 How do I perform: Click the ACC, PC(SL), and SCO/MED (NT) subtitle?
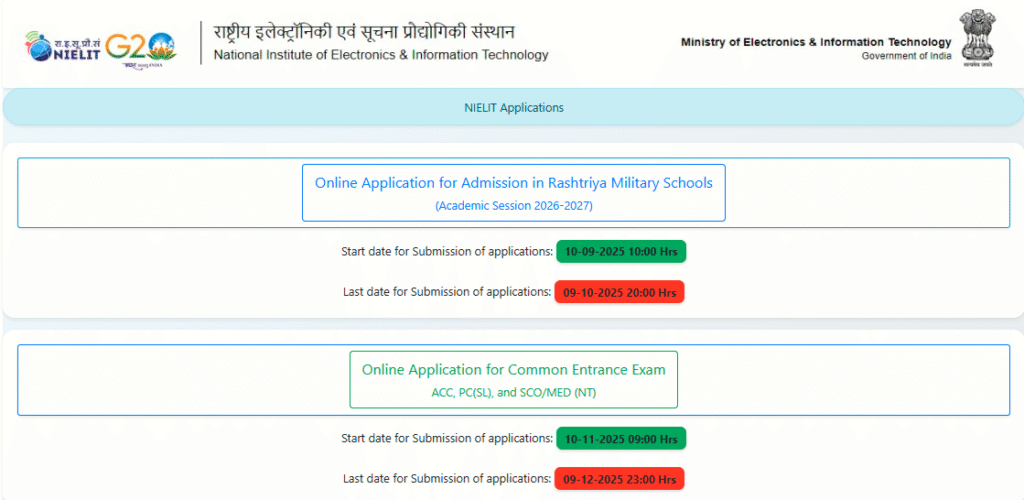(513, 393)
